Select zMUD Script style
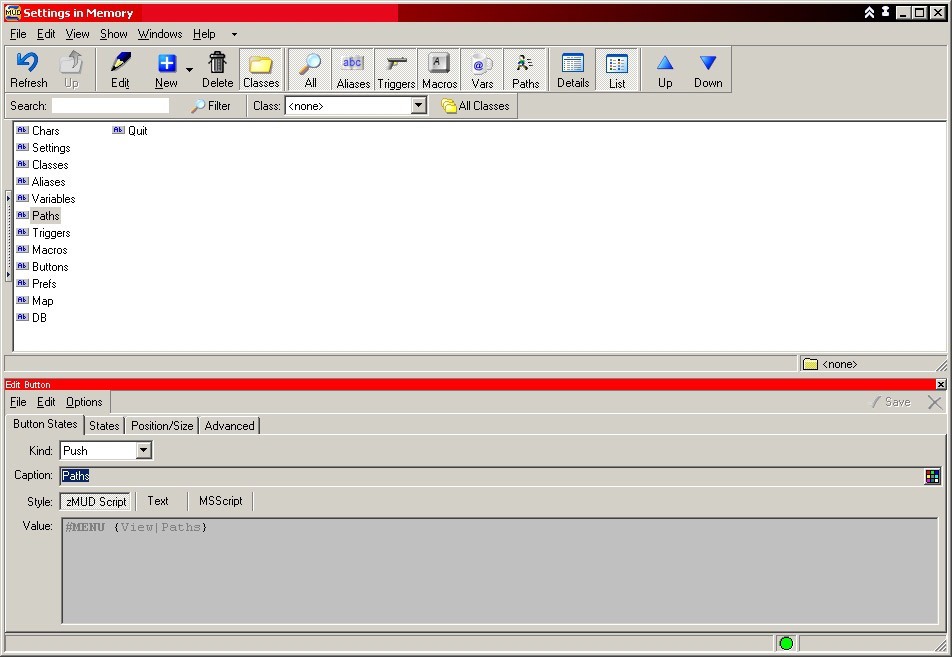The image size is (952, 657). (x=96, y=502)
